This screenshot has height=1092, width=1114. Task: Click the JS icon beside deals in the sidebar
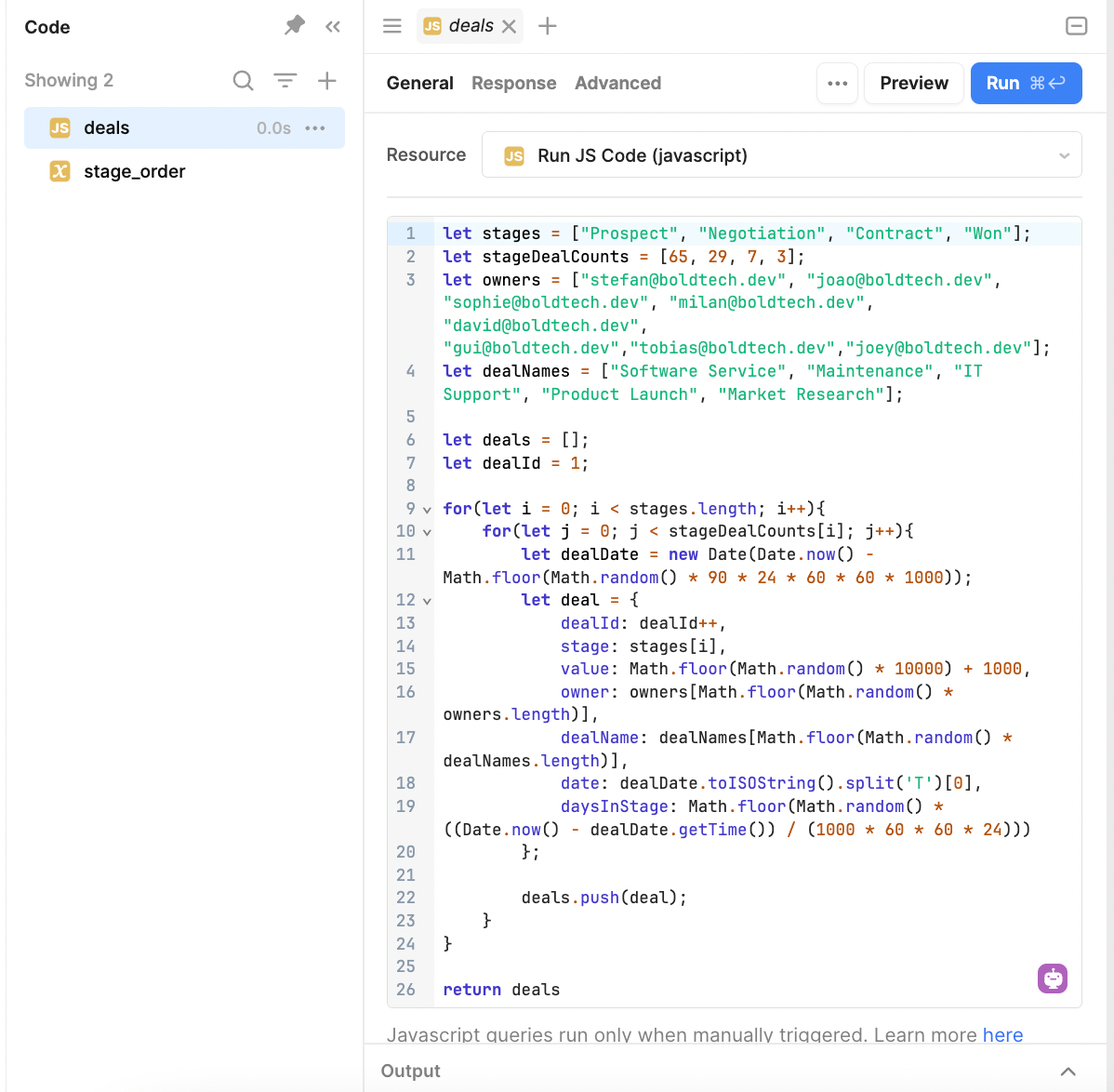[x=60, y=127]
